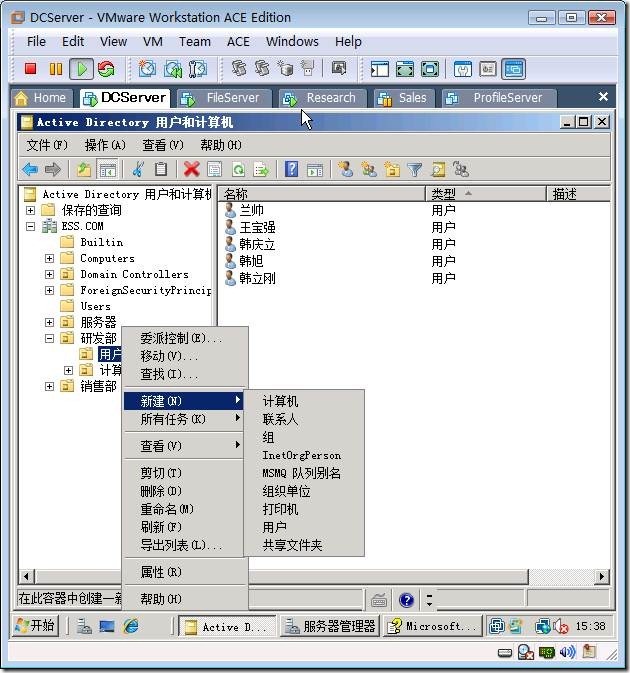Viewport: 630px width, 673px height.
Task: Expand the ForeignSecurityPrincipals node
Action: 49,291
